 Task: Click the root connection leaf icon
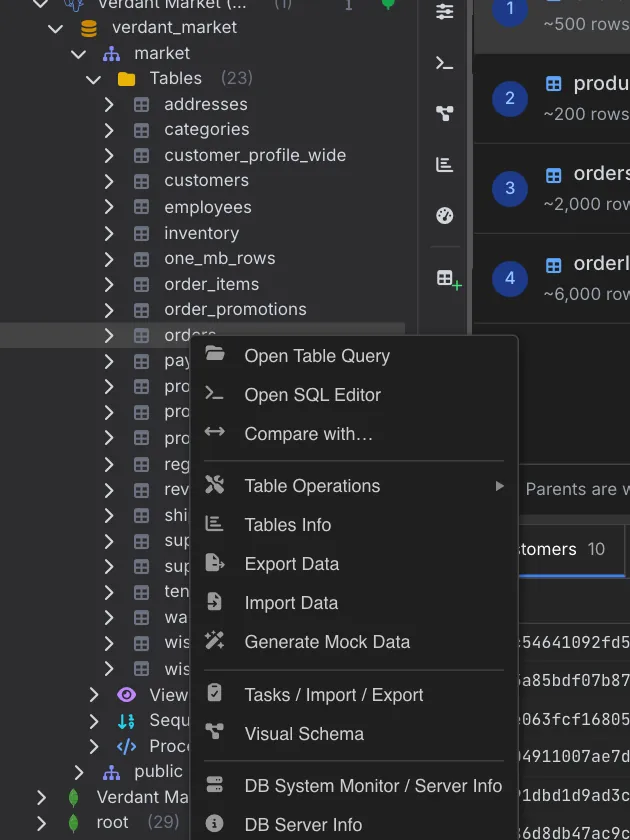73,823
